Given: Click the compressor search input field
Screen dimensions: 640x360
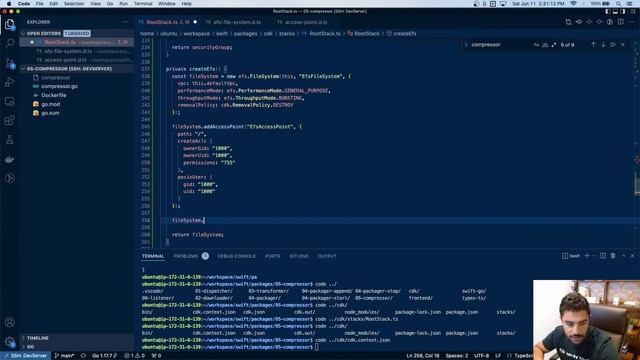Looking at the screenshot, I should point(500,44).
